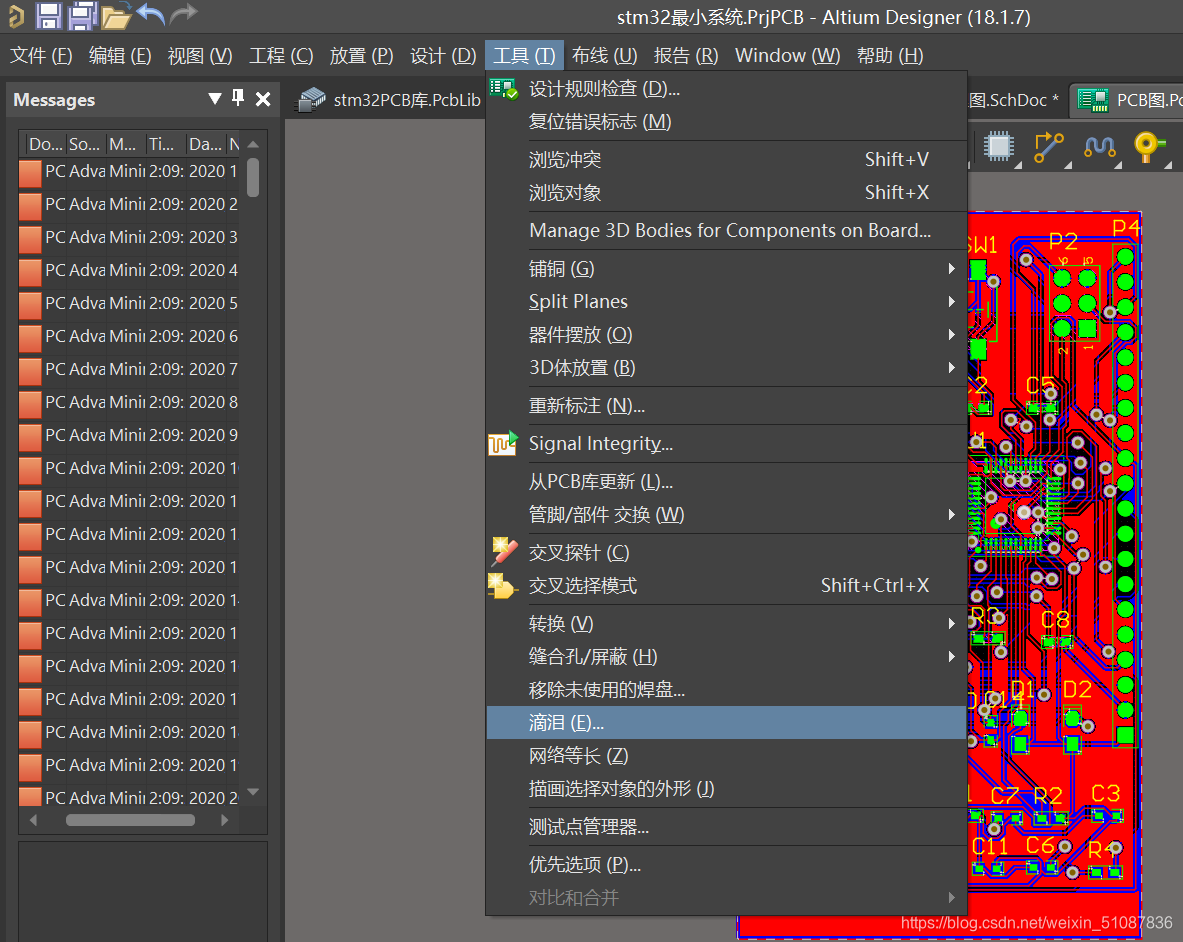Switch to the stm32PCB库.PcbLib tab
The height and width of the screenshot is (942, 1183).
coord(392,100)
